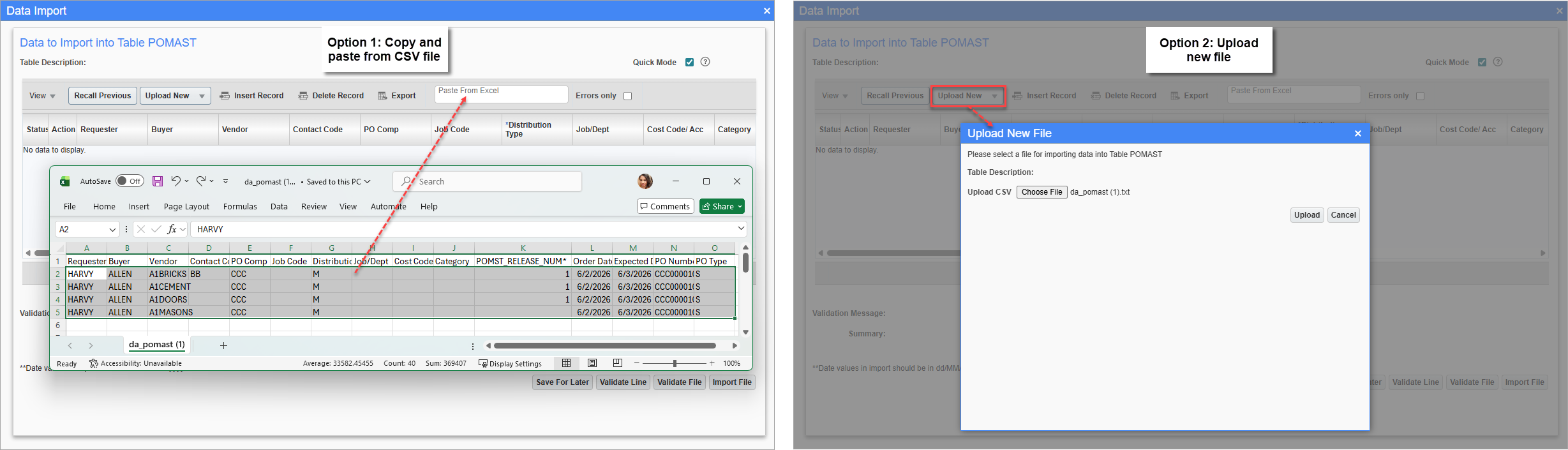The image size is (1568, 450).
Task: Click Recall Previous in Option 1 window
Action: coord(102,96)
